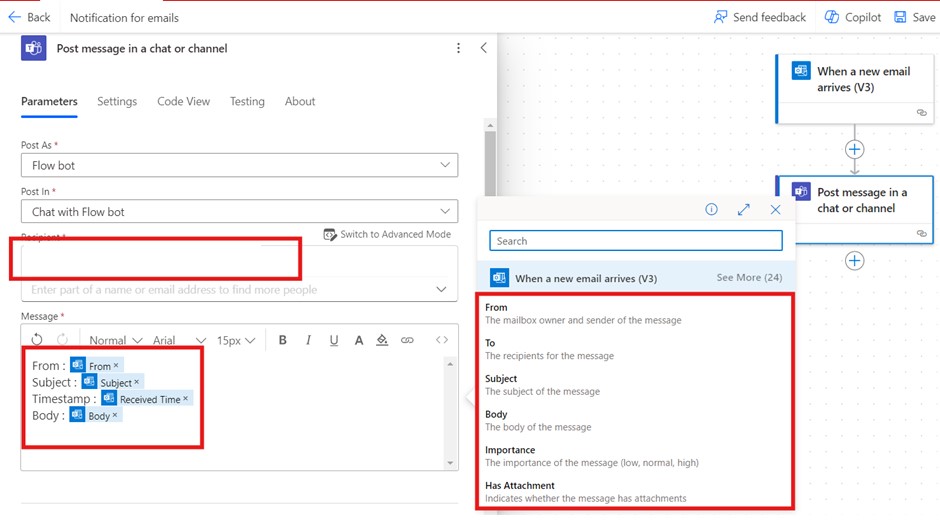Undo in the message editor

click(37, 340)
